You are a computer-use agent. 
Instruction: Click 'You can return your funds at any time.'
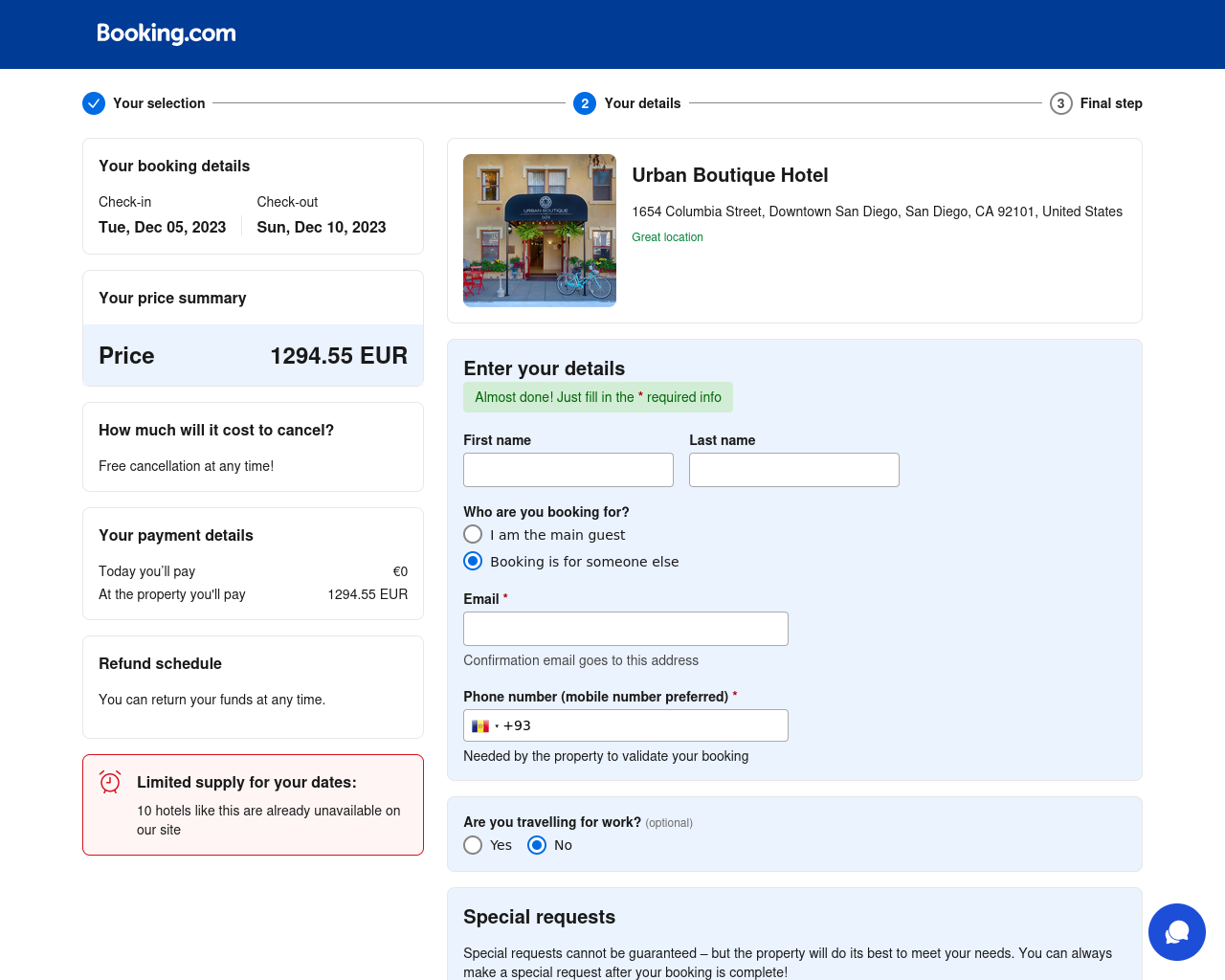click(x=212, y=700)
